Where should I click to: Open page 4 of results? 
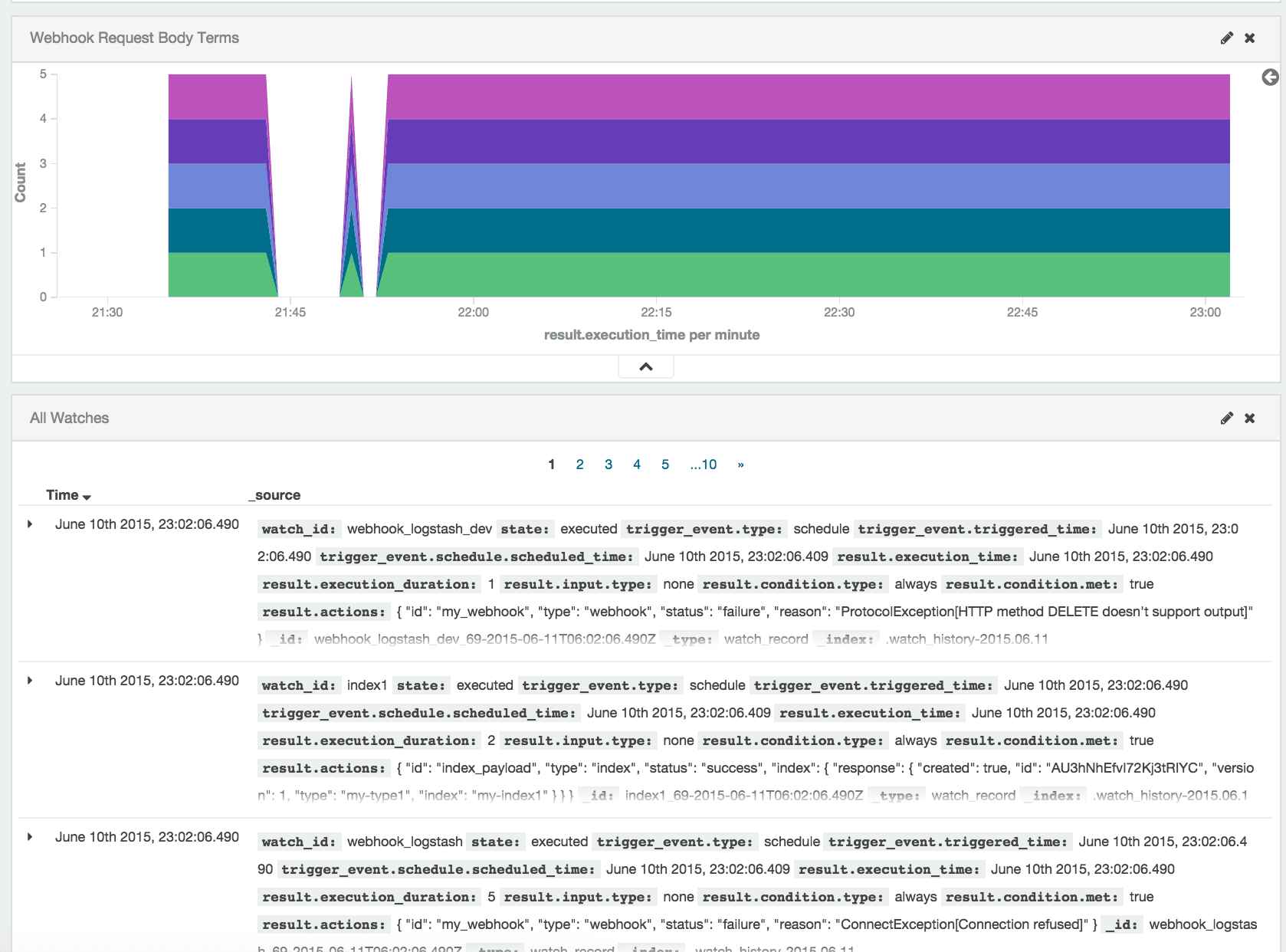click(x=637, y=465)
